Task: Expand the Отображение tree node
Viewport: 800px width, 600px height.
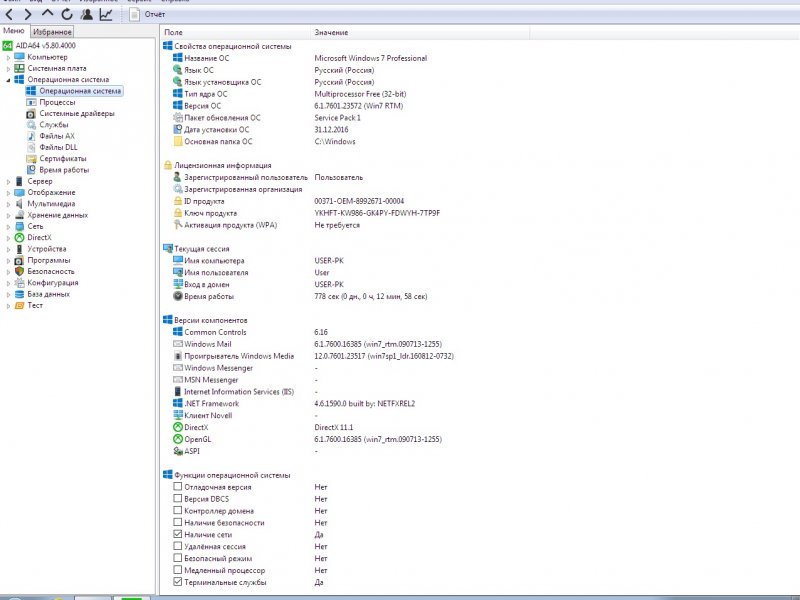Action: 8,193
